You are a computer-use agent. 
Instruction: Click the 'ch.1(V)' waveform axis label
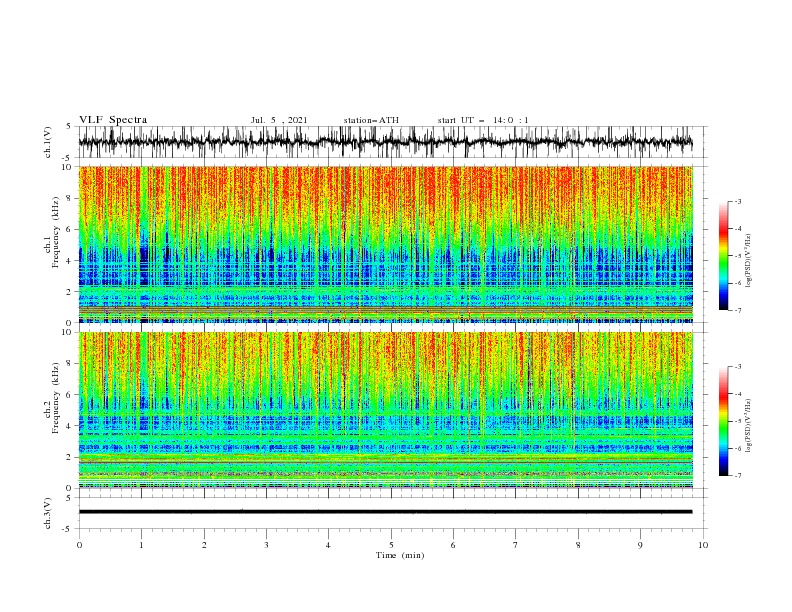point(48,142)
